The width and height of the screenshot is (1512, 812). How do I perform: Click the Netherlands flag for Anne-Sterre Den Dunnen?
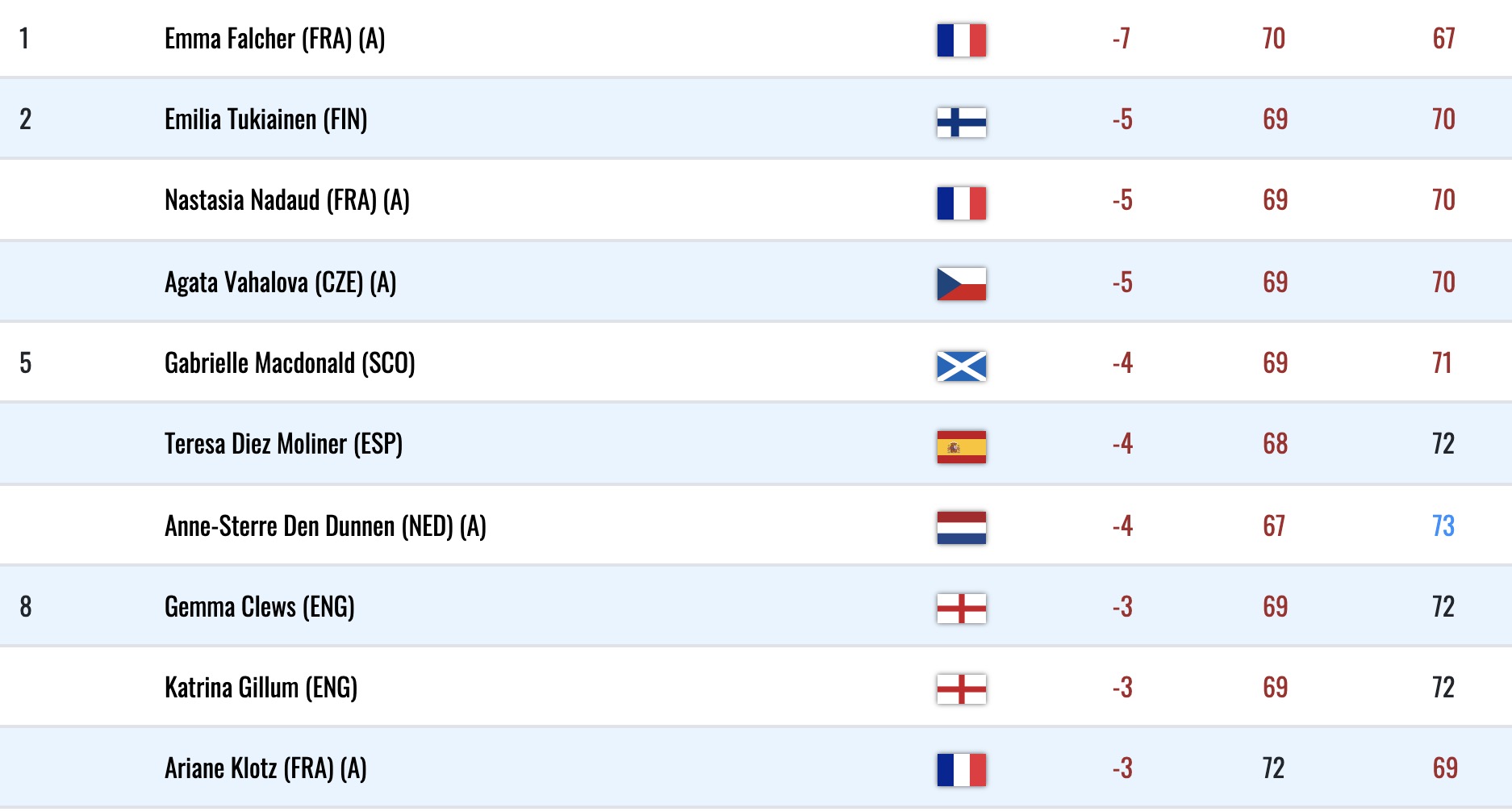point(961,527)
